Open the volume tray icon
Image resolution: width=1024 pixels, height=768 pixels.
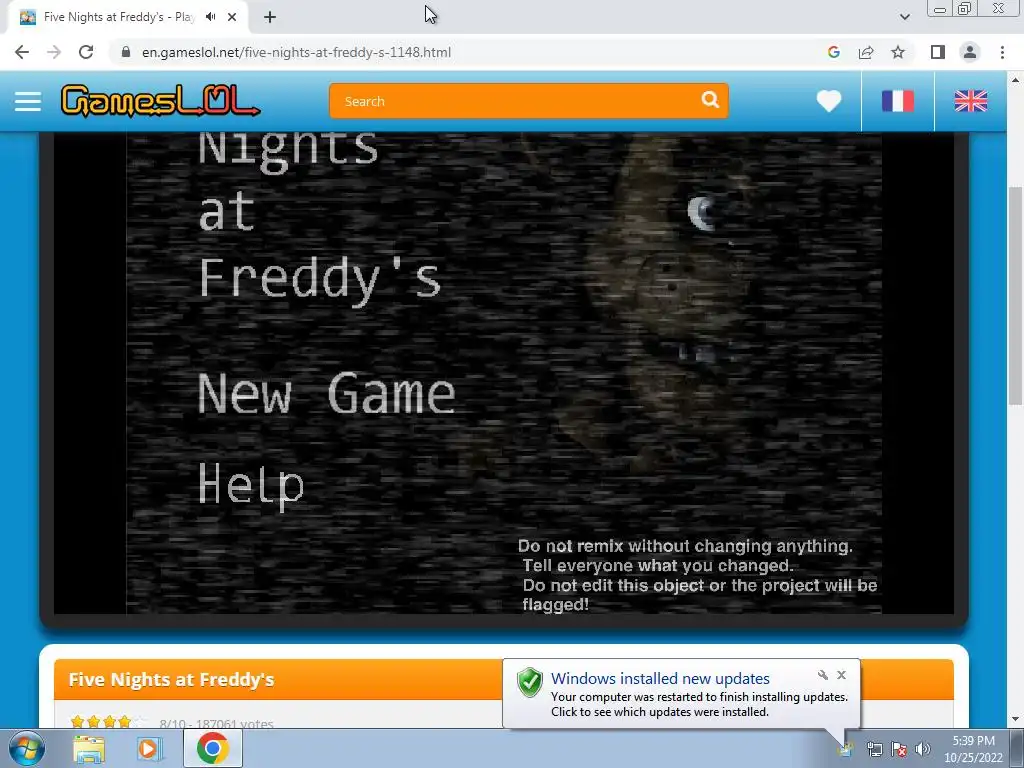(922, 749)
